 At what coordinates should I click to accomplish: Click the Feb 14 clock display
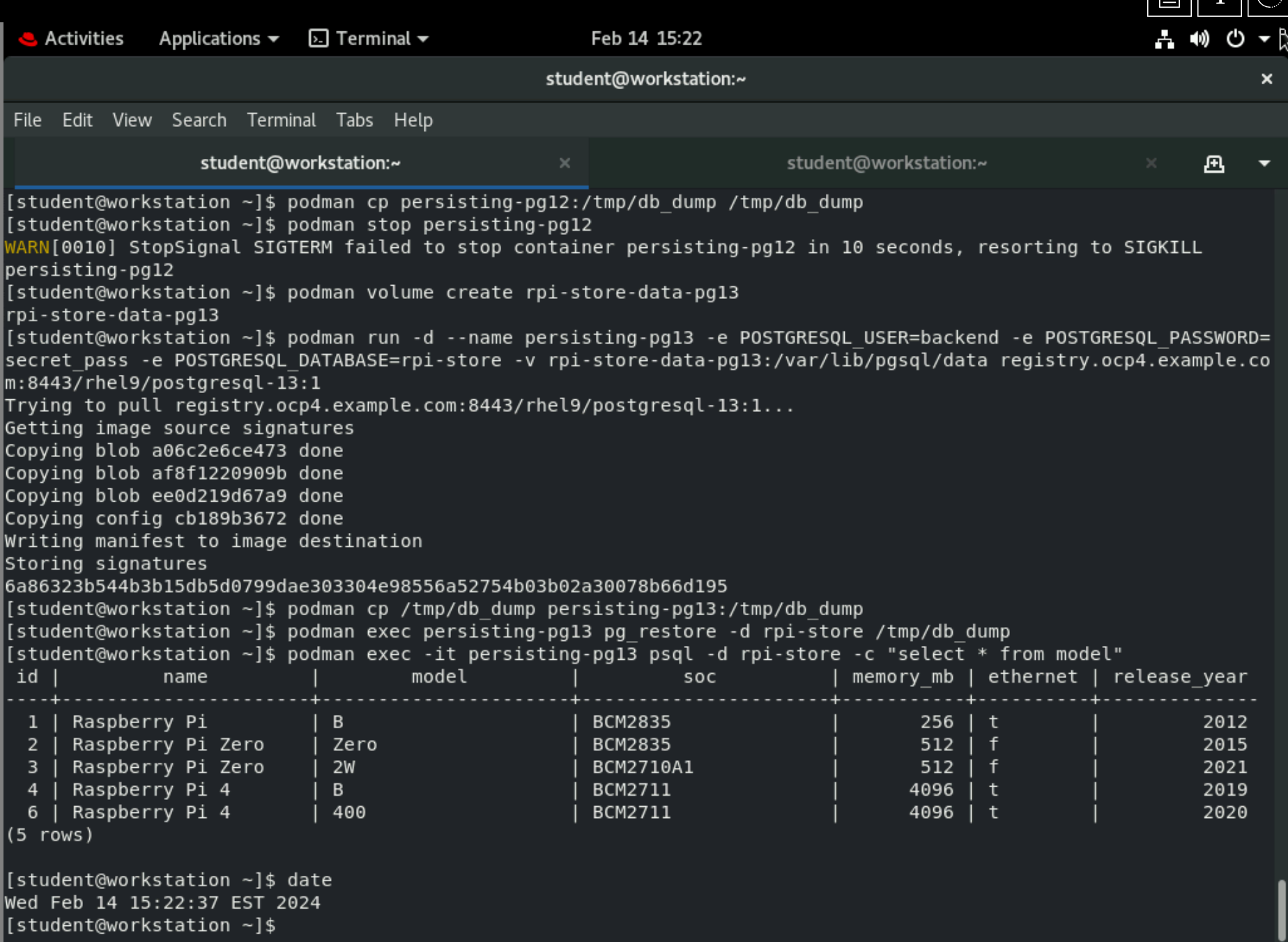[647, 38]
